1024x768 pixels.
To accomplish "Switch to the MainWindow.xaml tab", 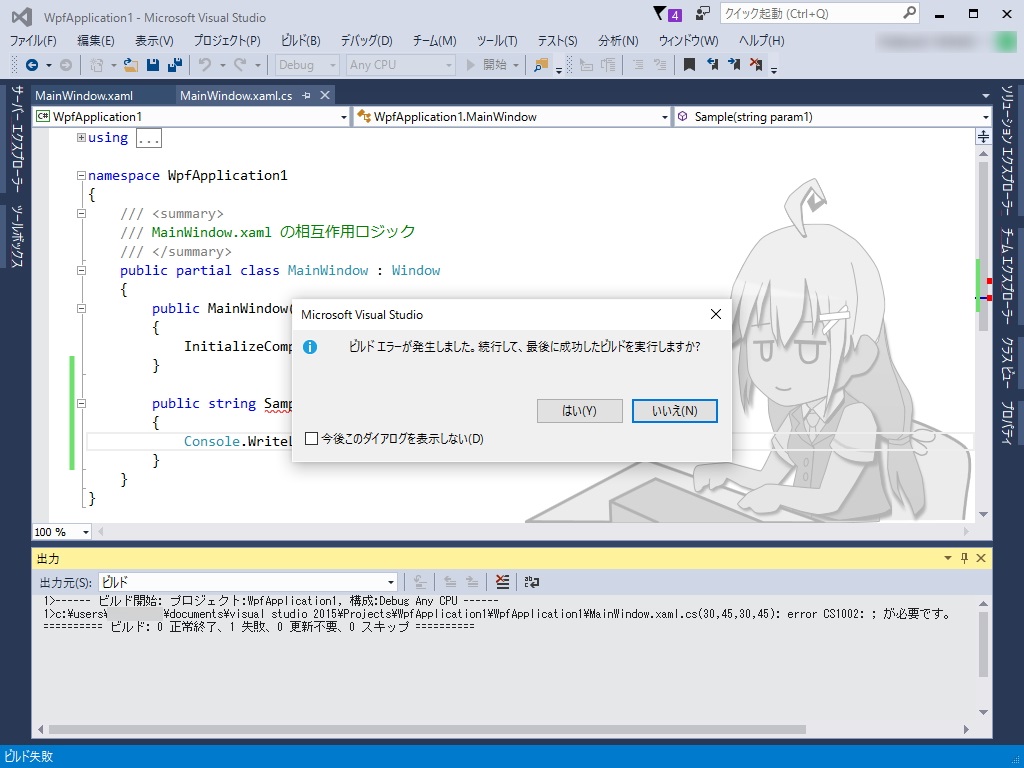I will 84,96.
